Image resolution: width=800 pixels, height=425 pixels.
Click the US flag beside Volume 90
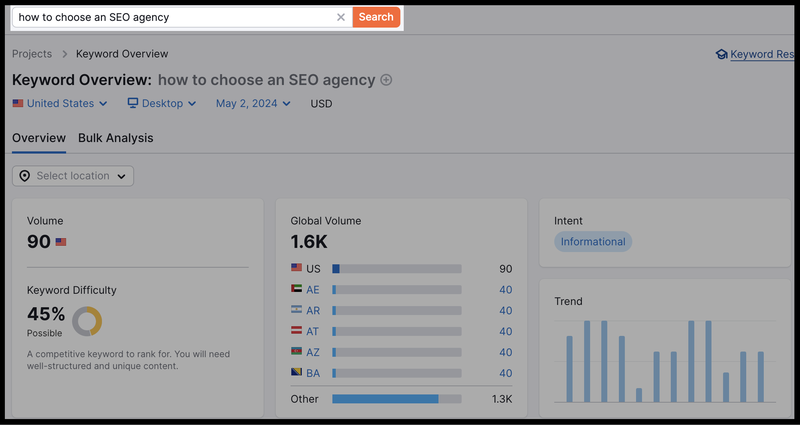point(61,242)
